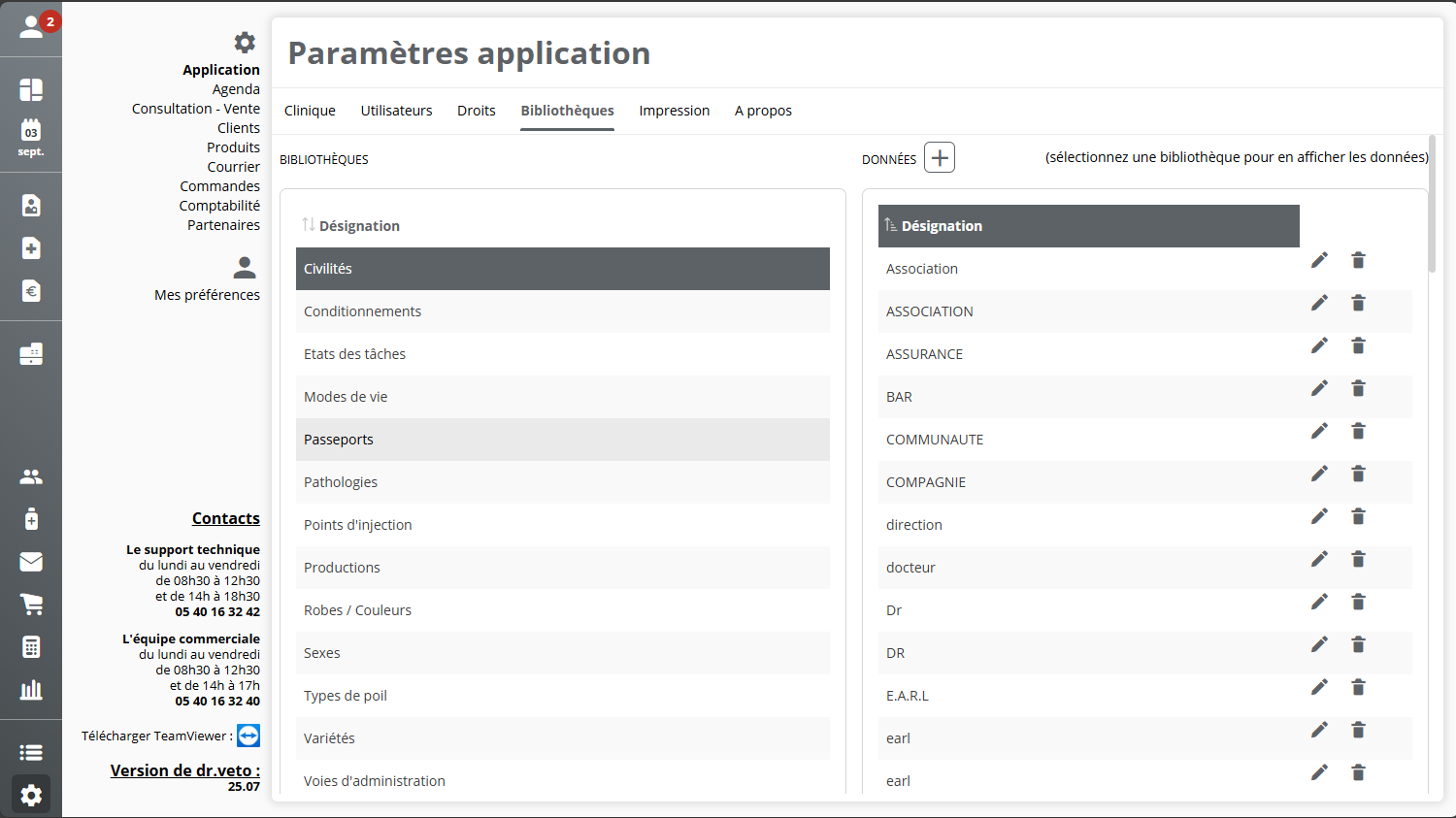Click the calculator icon in sidebar
The image size is (1456, 818).
[x=31, y=647]
